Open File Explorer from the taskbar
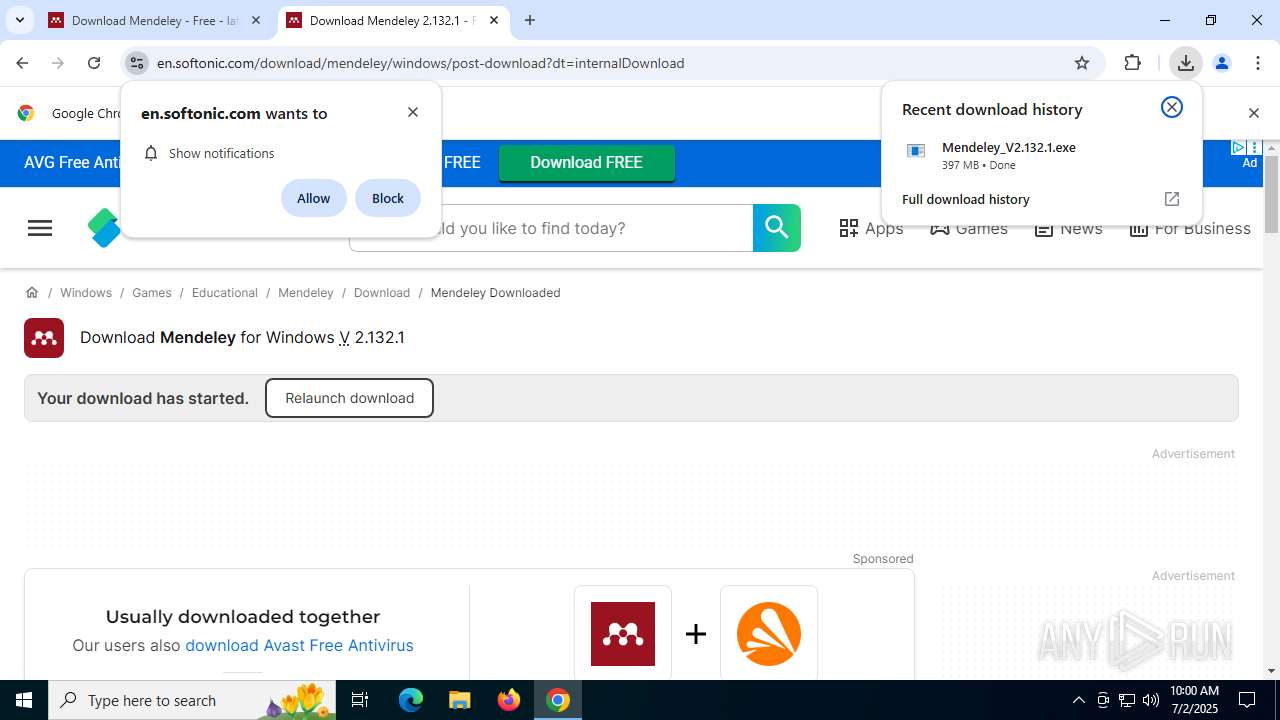Screen dimensions: 1280x720 point(459,700)
